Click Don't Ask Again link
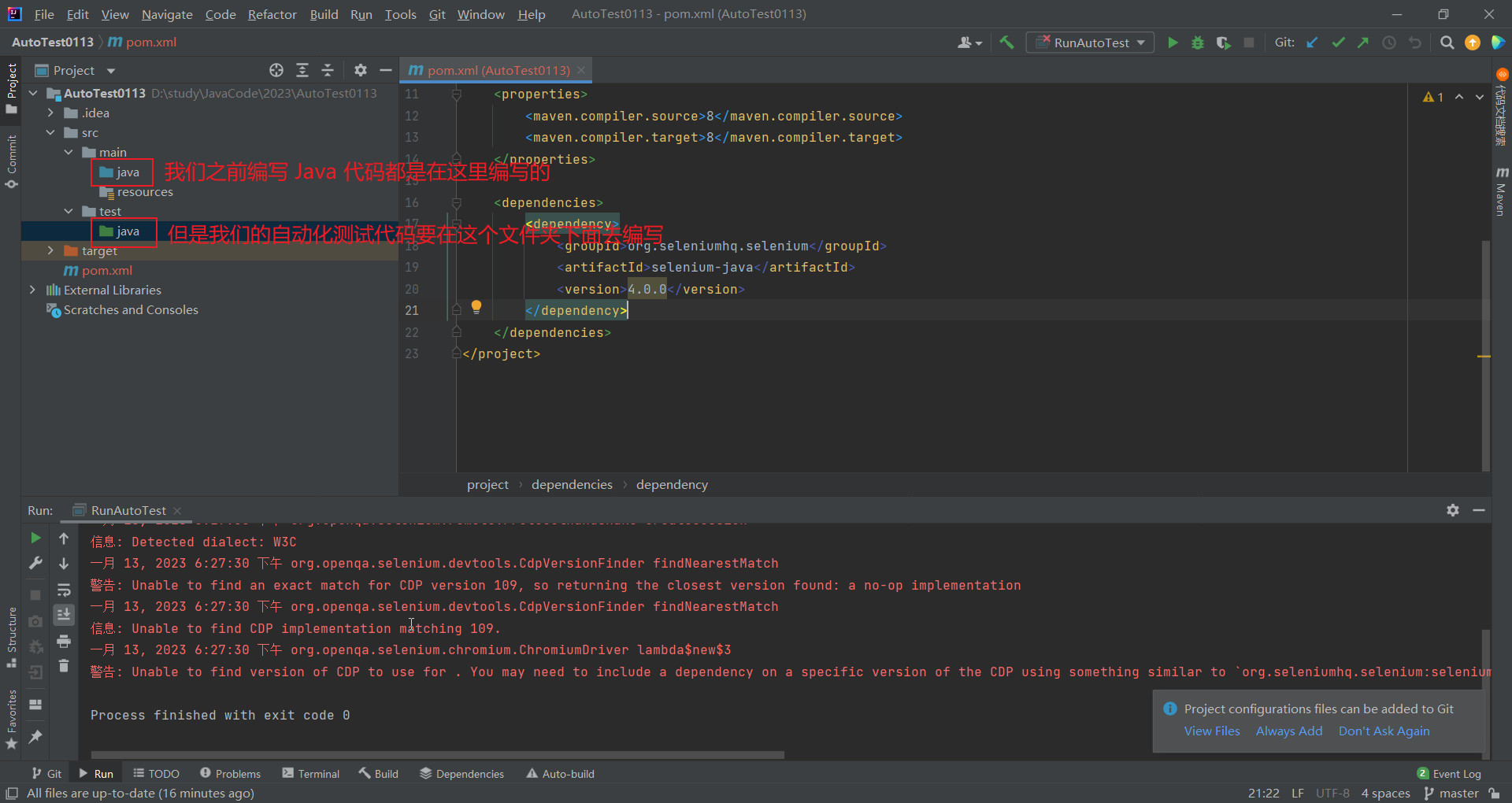Image resolution: width=1512 pixels, height=803 pixels. click(1384, 731)
